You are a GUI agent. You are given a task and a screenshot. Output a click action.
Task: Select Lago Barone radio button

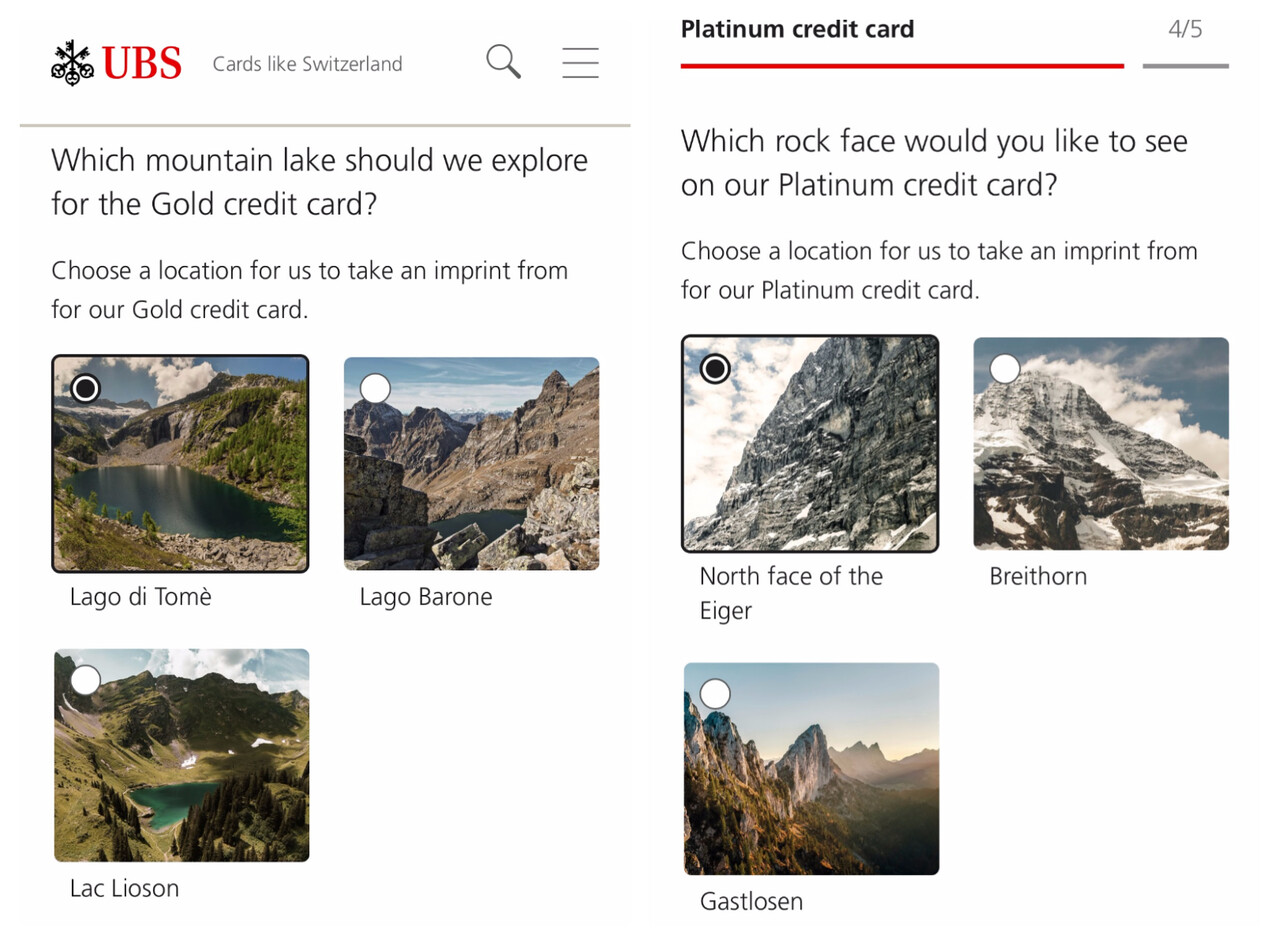(375, 388)
